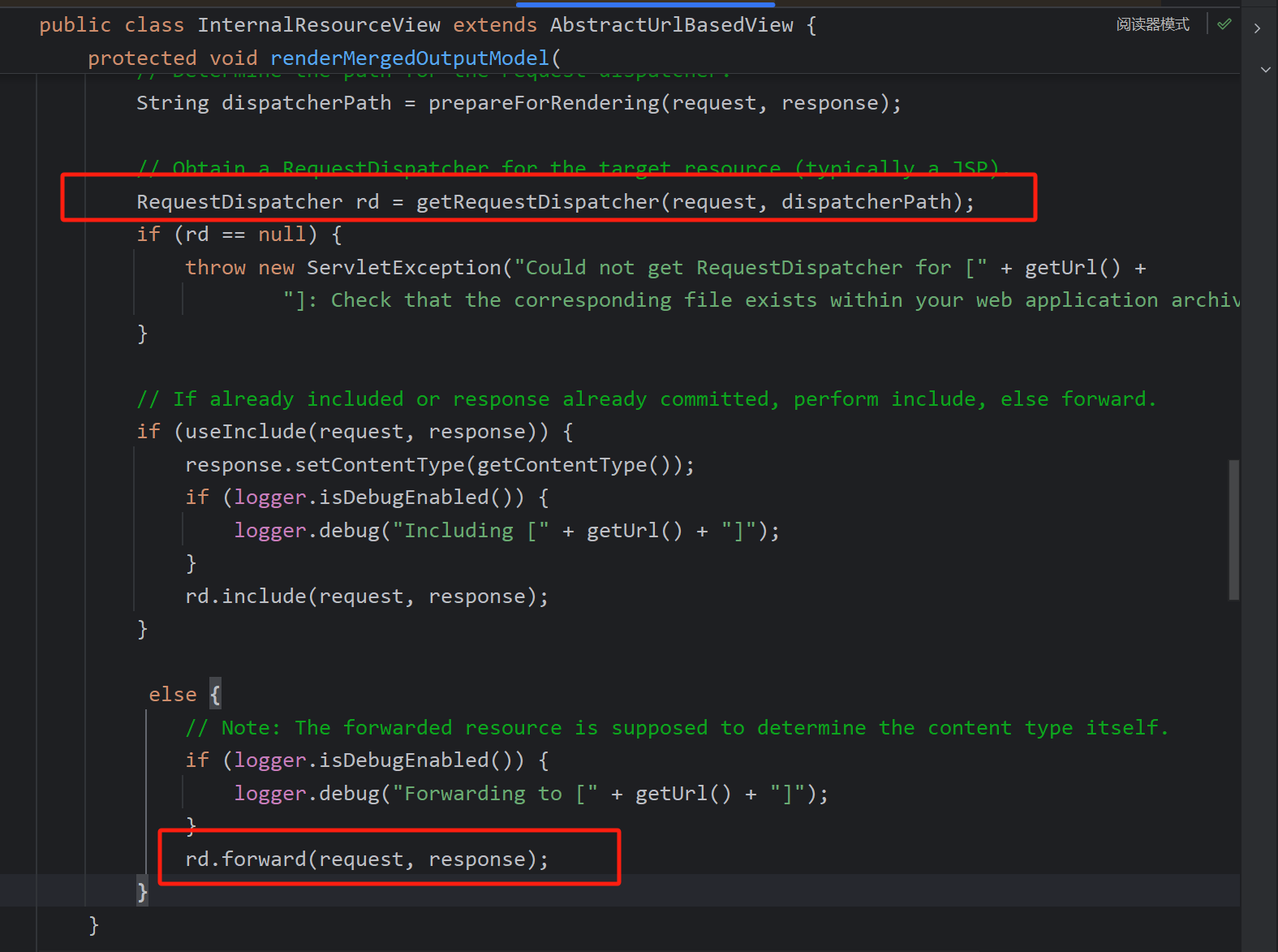Viewport: 1278px width, 952px height.
Task: Click the "Could not get RequestDispatcher for [" string
Action: (751, 268)
